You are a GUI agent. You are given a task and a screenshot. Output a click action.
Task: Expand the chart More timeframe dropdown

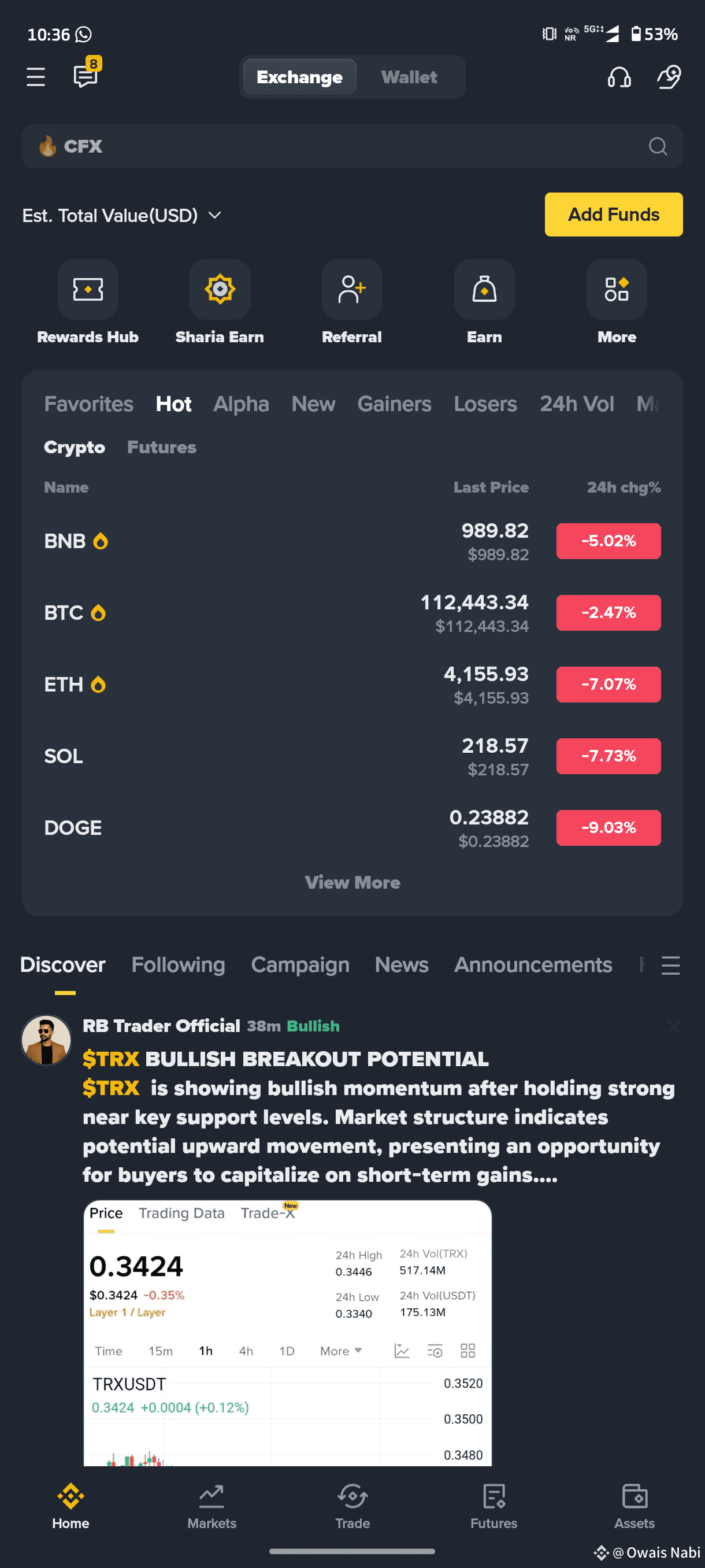coord(340,1351)
